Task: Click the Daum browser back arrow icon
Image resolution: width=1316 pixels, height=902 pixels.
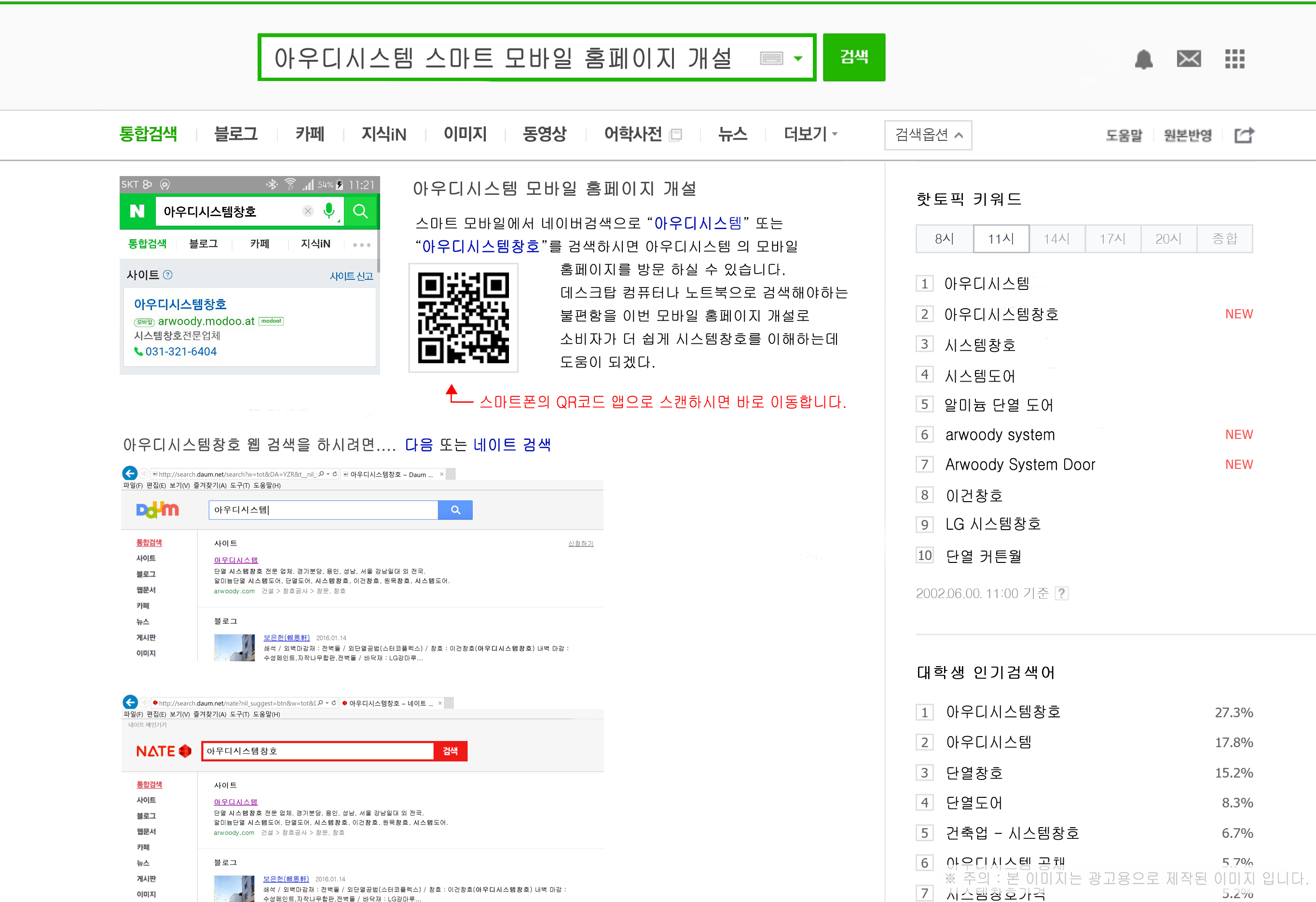Action: [130, 473]
